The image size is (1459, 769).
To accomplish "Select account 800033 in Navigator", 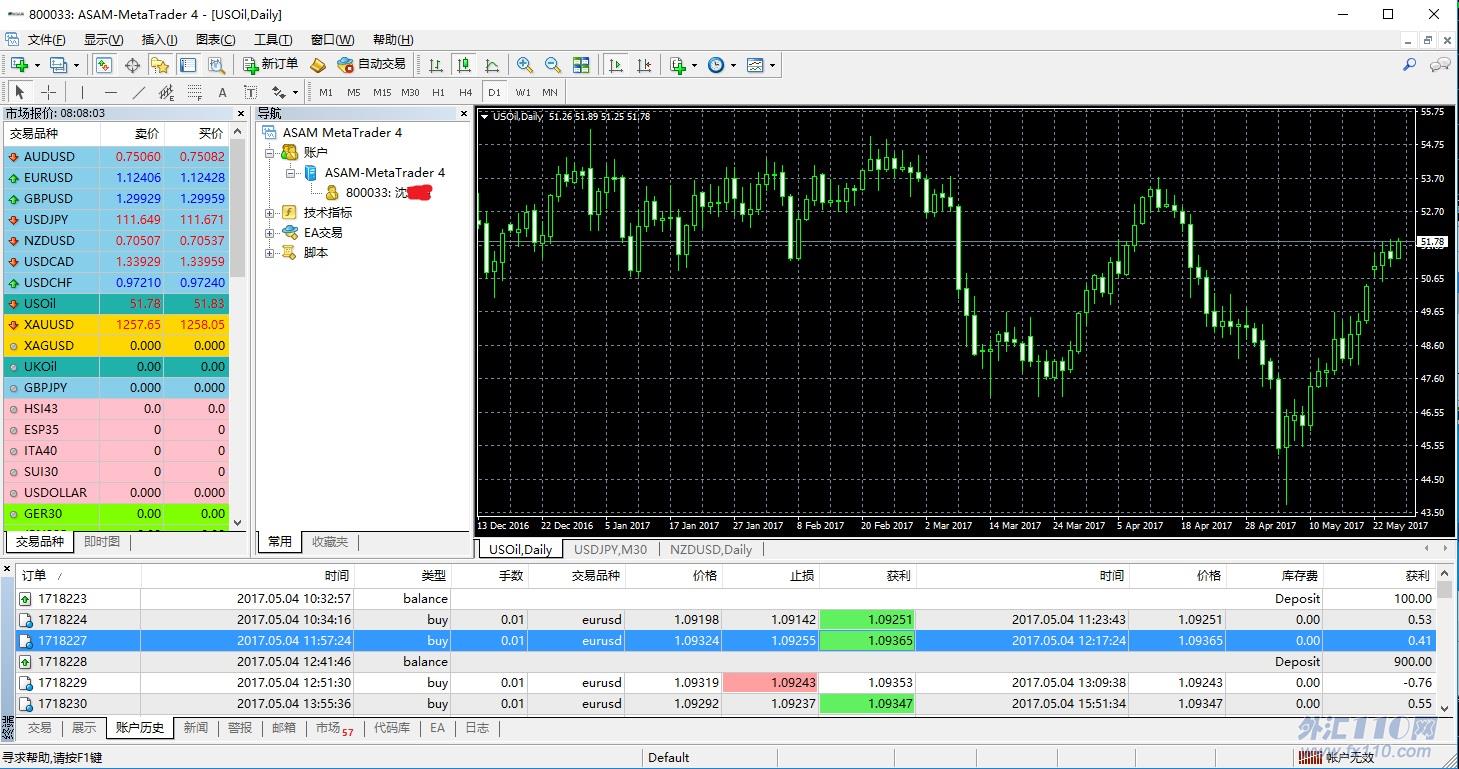I will (377, 192).
